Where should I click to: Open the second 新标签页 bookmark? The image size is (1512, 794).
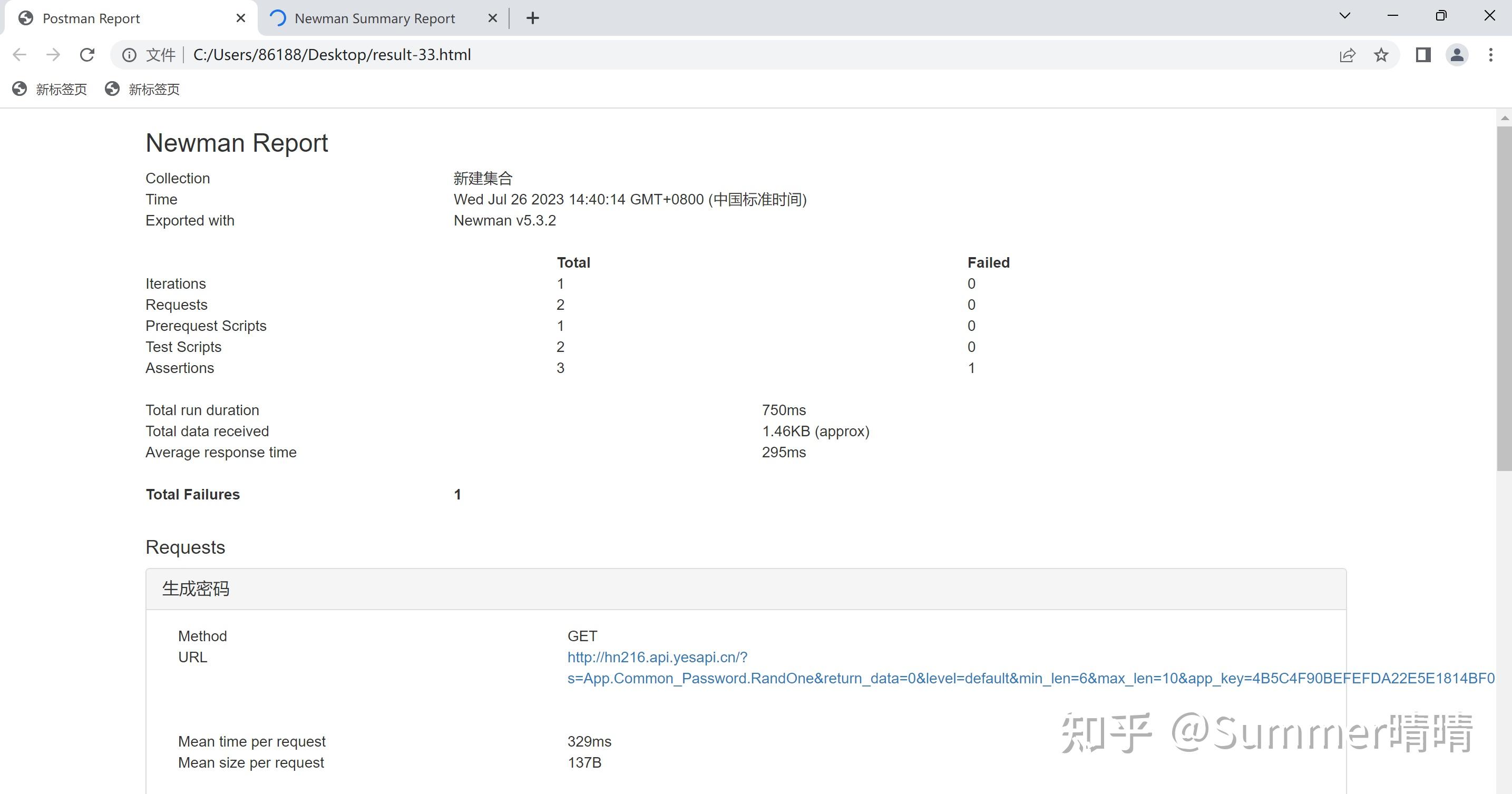point(153,89)
